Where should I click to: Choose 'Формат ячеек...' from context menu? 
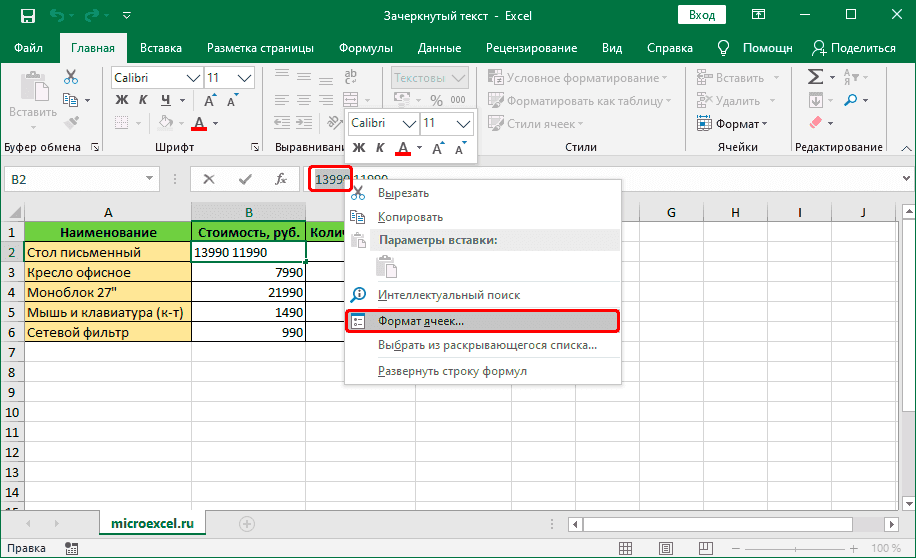click(x=420, y=322)
